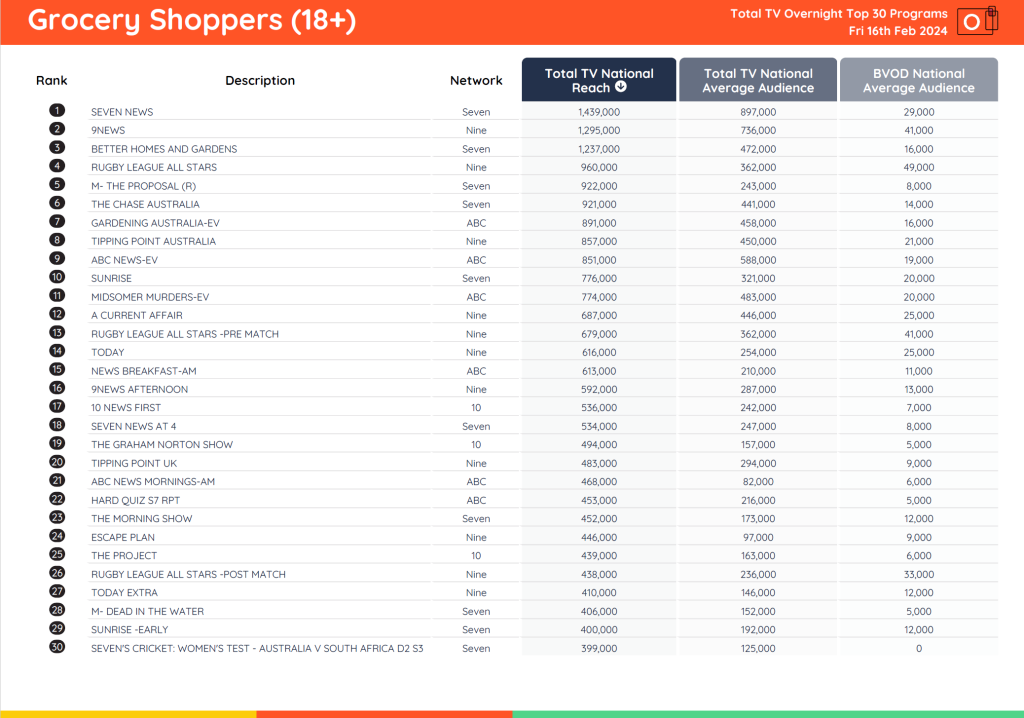
Task: Click the rank 23 number badge
Action: [57, 518]
